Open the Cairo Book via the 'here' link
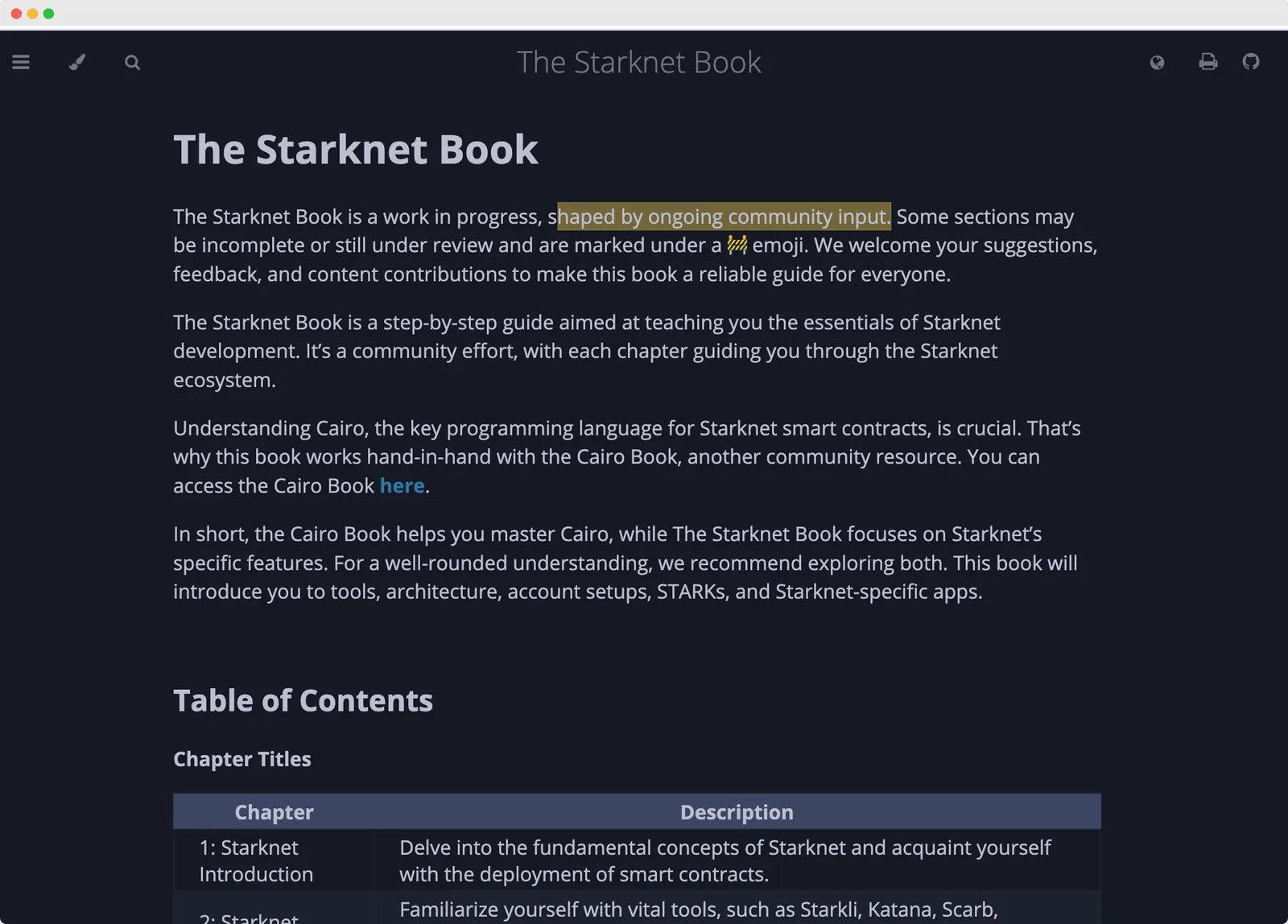 click(402, 485)
